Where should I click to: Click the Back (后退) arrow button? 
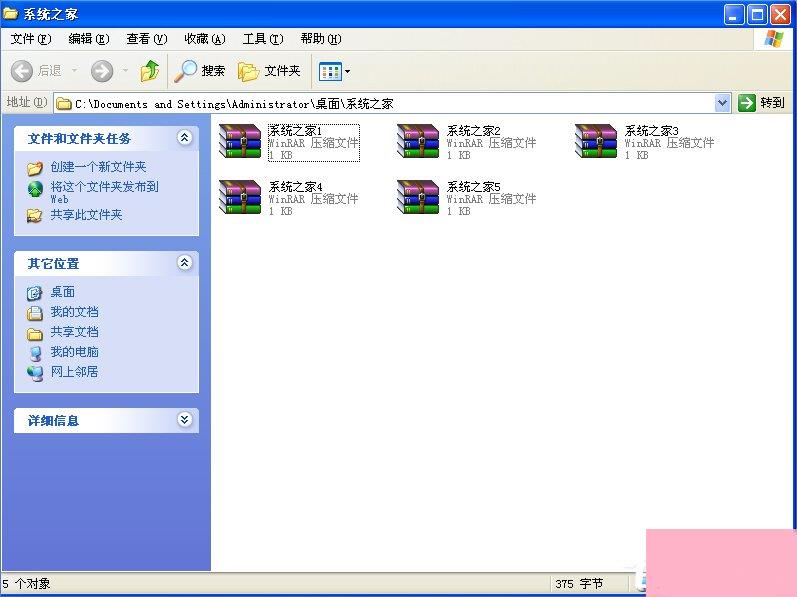pos(22,71)
